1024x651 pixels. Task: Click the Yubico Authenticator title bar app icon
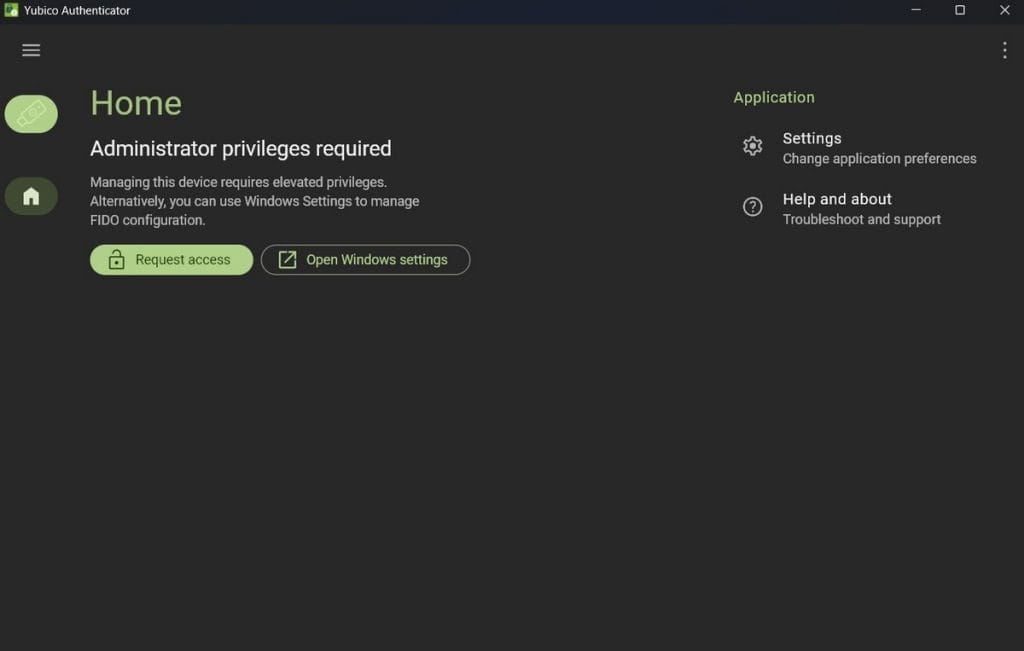(x=11, y=10)
